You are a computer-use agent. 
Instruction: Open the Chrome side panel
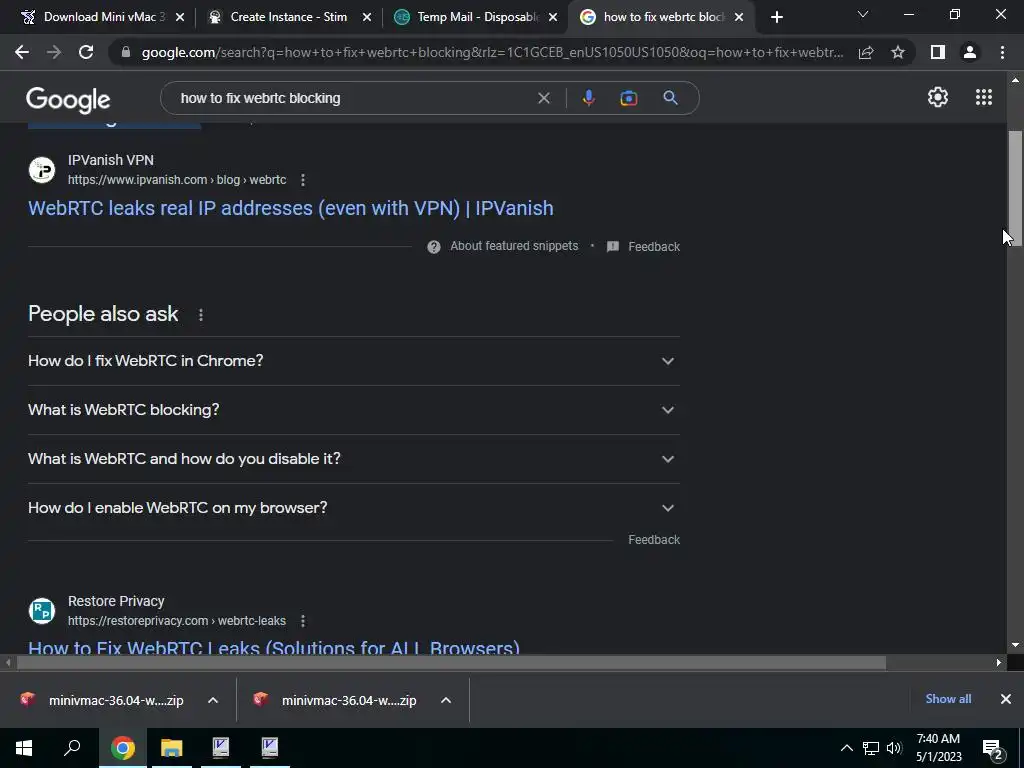(938, 52)
